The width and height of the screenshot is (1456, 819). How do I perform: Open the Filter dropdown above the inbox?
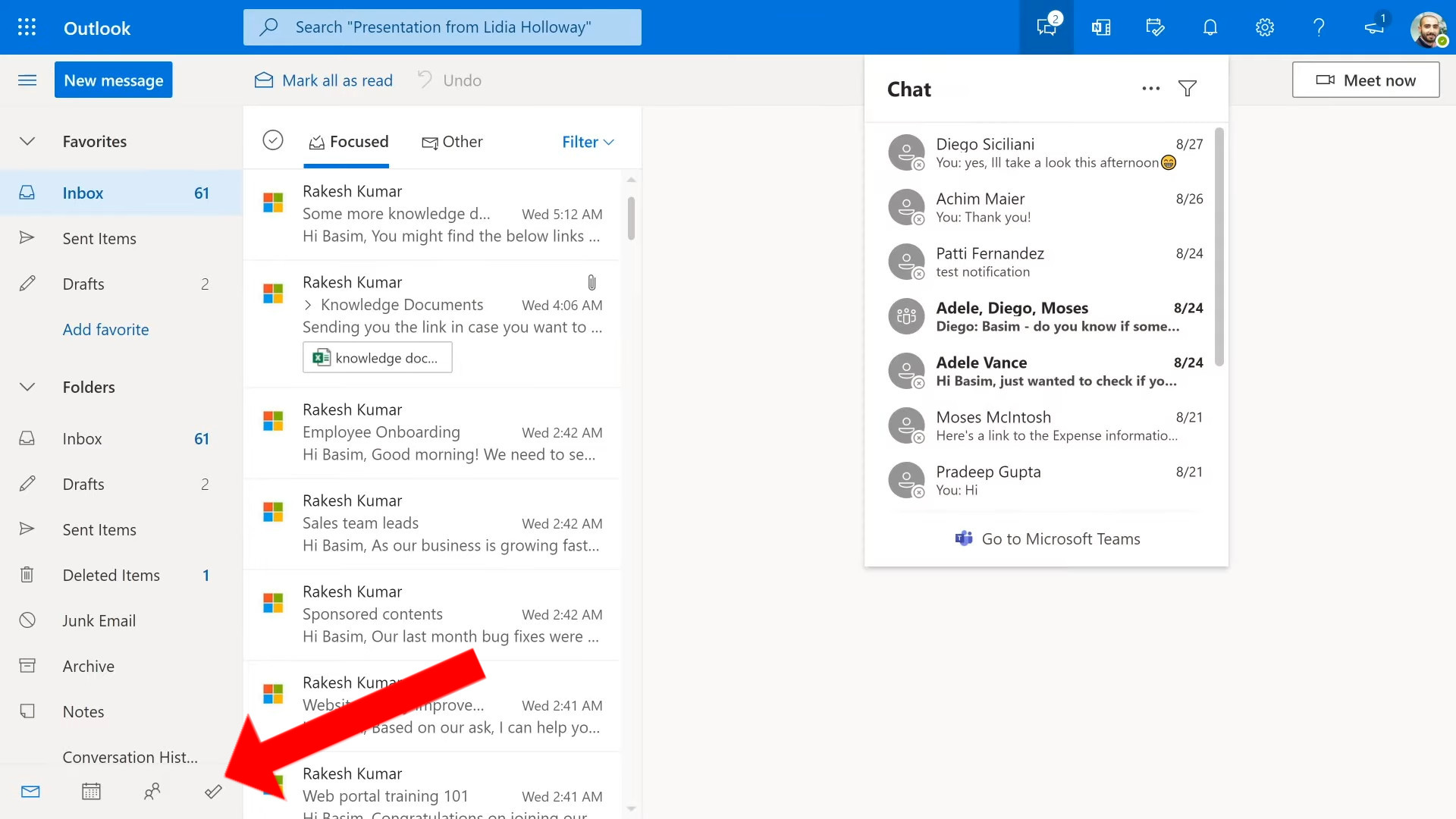(x=587, y=142)
